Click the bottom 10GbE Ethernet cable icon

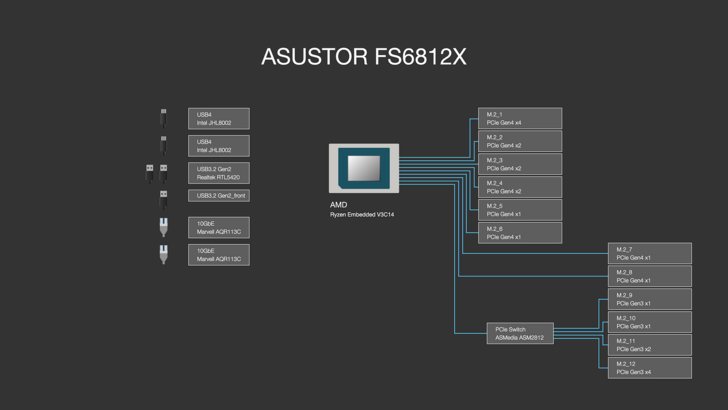pos(163,255)
